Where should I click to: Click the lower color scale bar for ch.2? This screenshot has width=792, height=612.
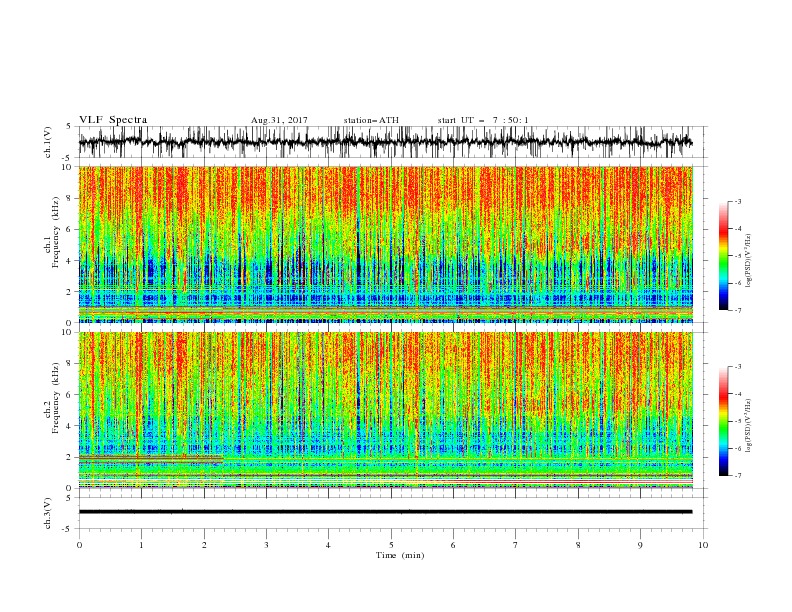coord(724,421)
